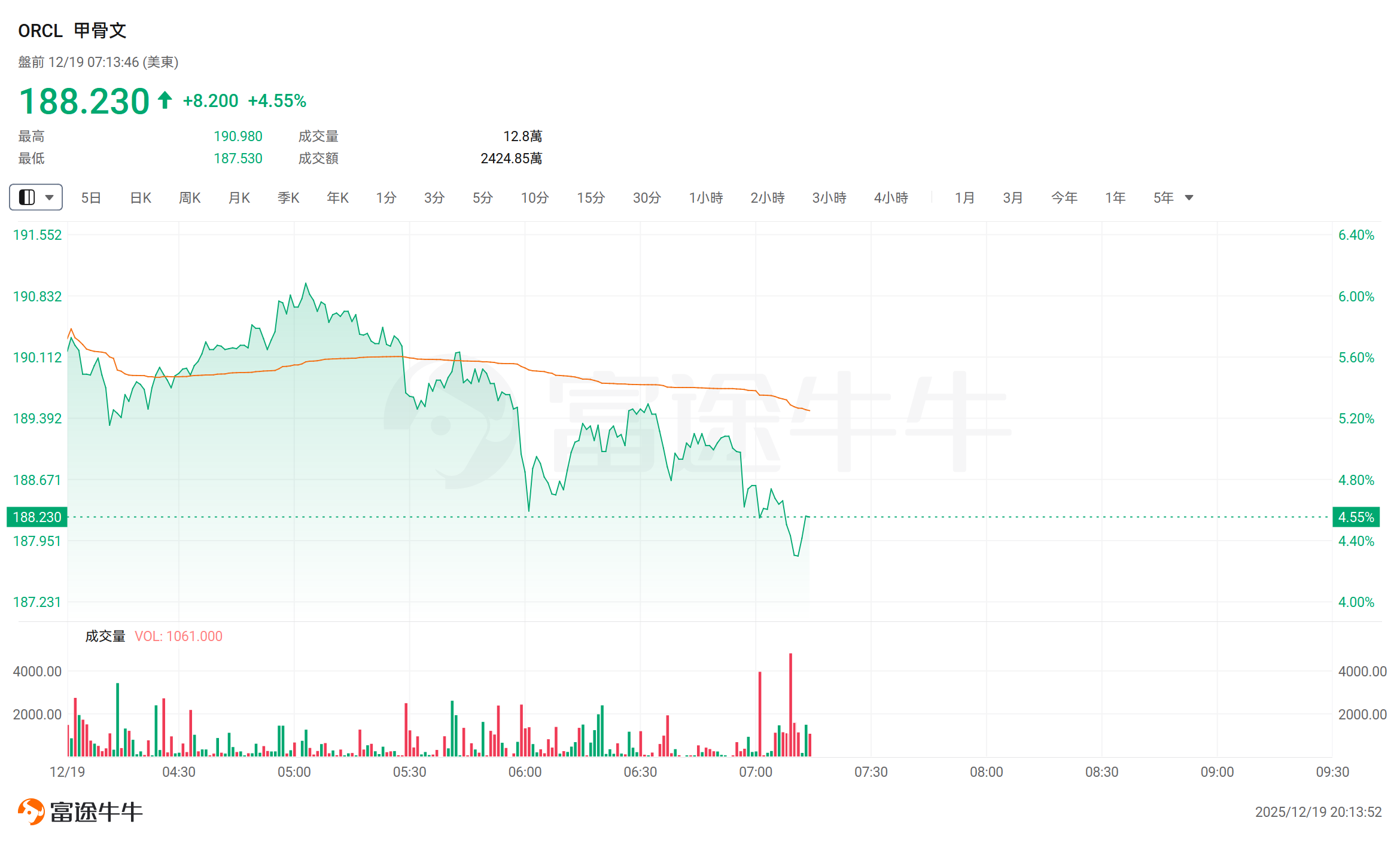
Task: Click the VOL: 1061.000 volume indicator label
Action: (x=178, y=636)
